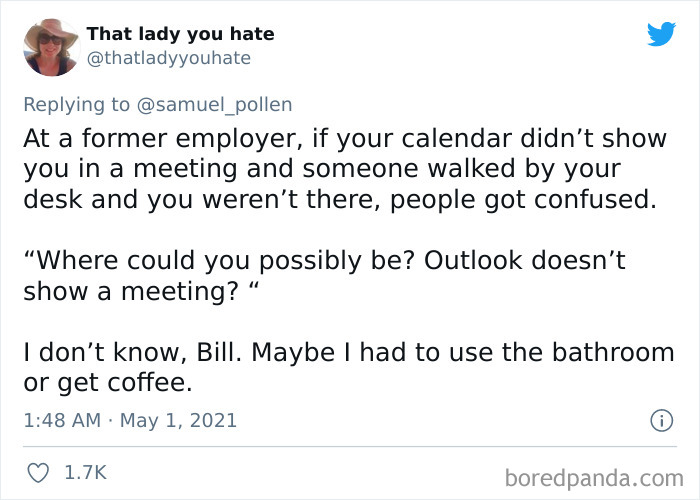View the 1.7K likes count

point(86,473)
